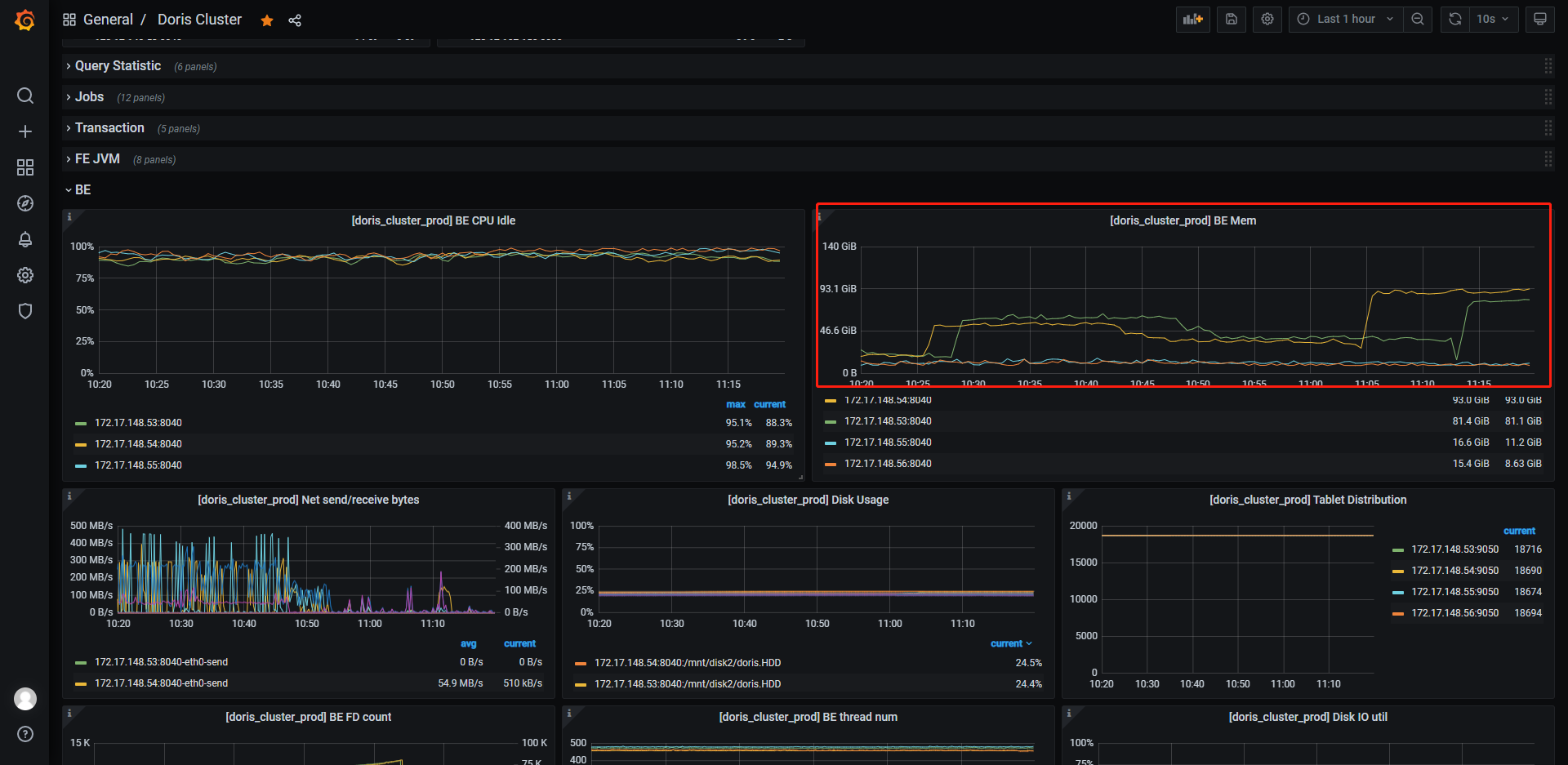Refresh the dashboard

(1455, 19)
